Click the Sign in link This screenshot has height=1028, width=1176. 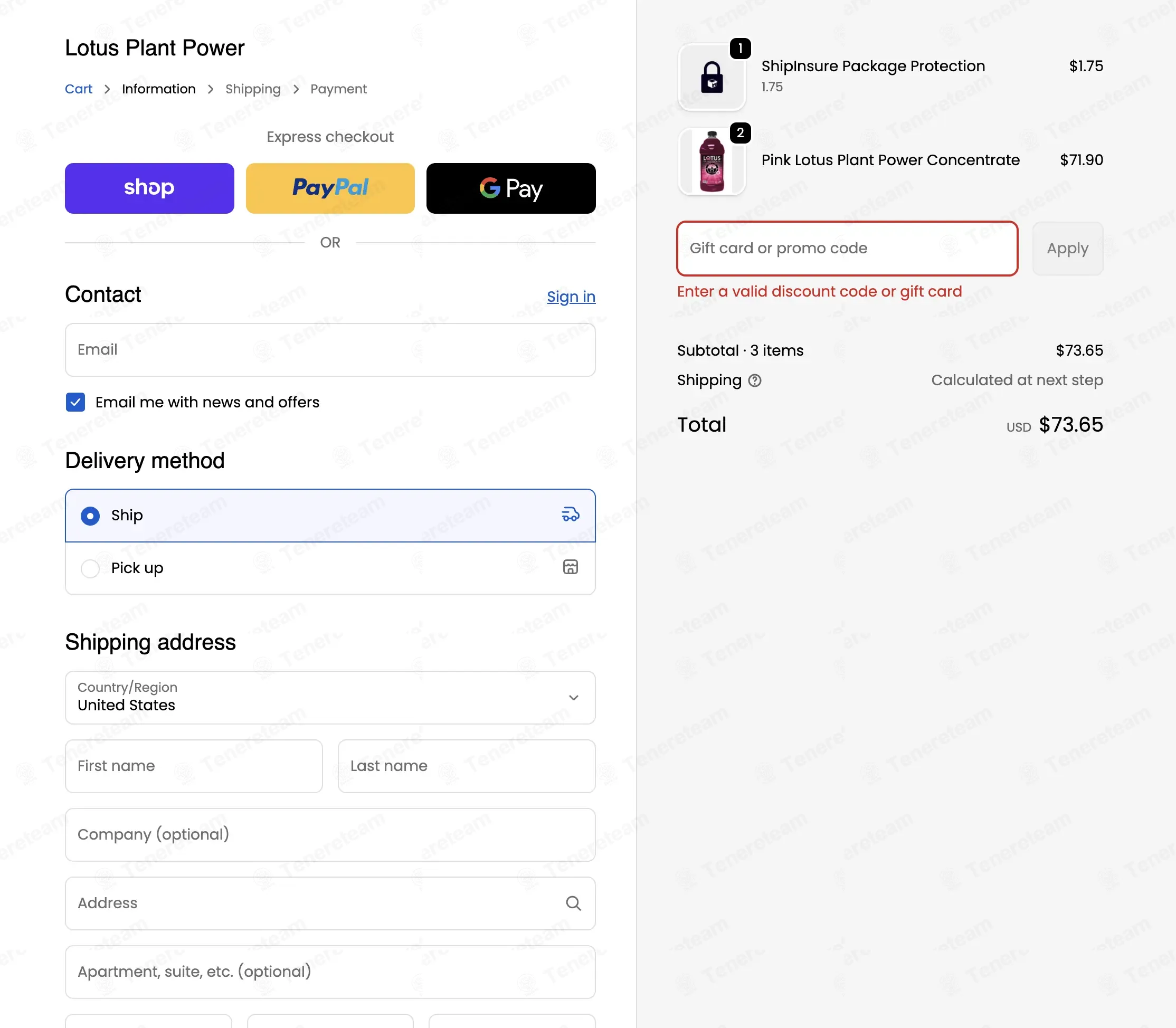tap(571, 297)
